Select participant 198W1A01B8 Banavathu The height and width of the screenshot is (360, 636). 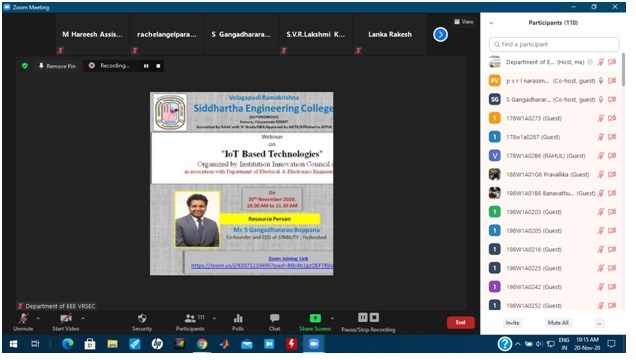pos(552,193)
